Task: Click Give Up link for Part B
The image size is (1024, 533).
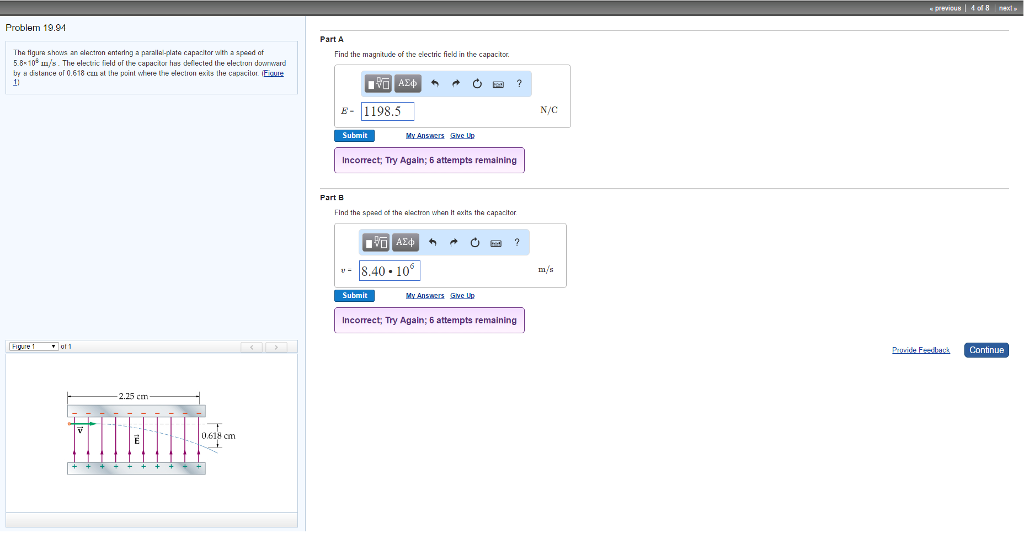Action: click(x=462, y=296)
